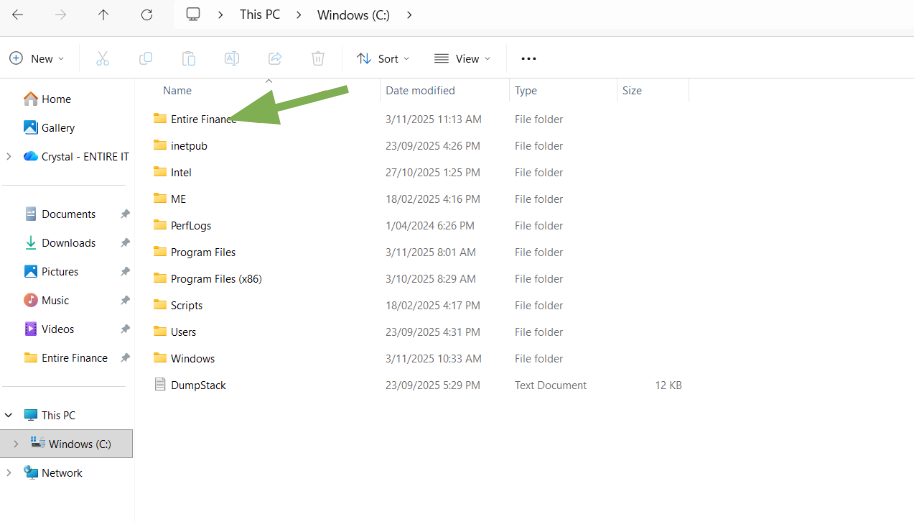
Task: Open the Sort options dropdown
Action: (383, 59)
